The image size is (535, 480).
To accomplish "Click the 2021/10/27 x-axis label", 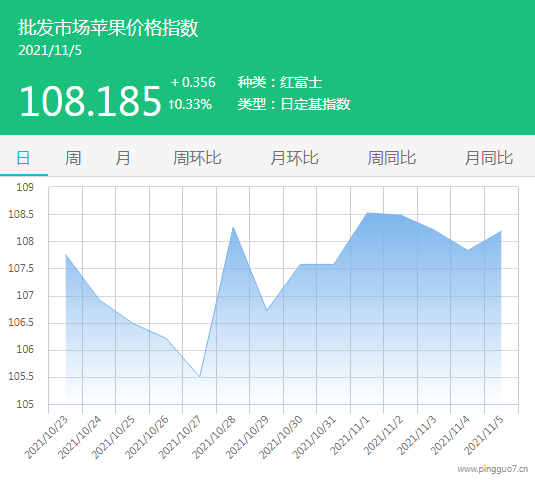I will click(180, 437).
